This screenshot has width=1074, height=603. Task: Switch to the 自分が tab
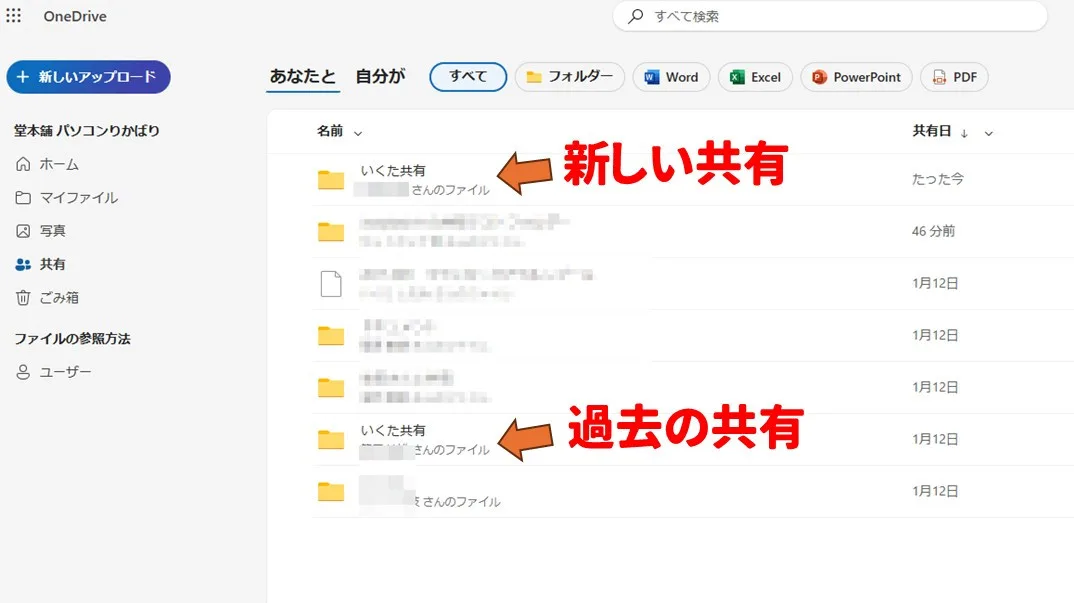378,75
